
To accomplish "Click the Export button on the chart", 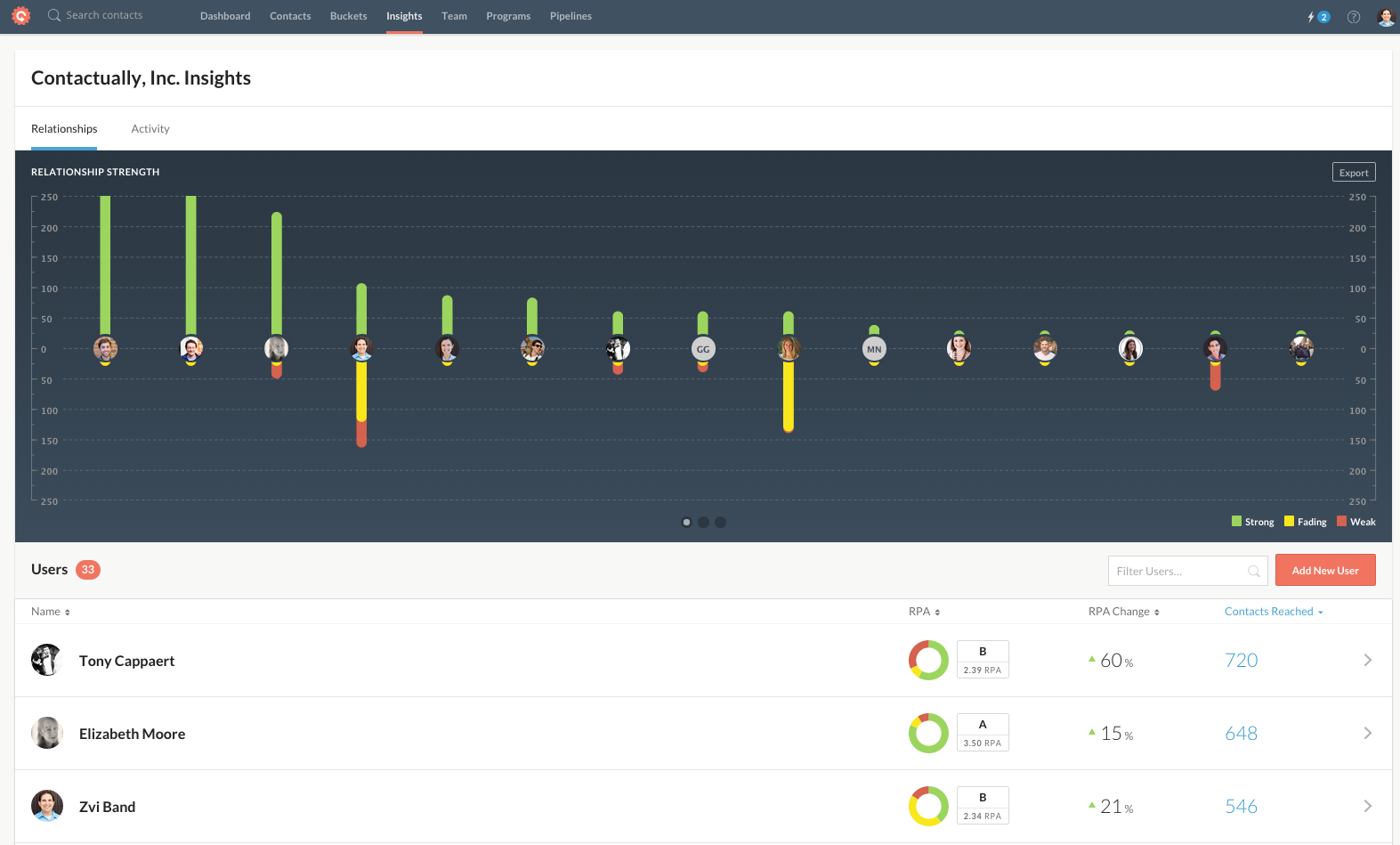I will click(1354, 173).
